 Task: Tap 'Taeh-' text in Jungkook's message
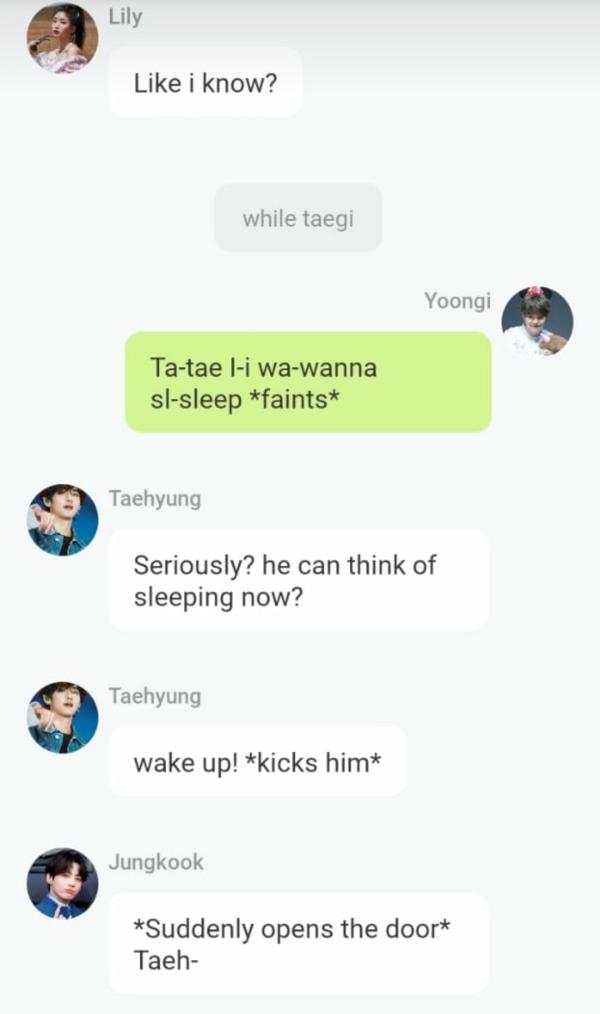click(x=166, y=960)
